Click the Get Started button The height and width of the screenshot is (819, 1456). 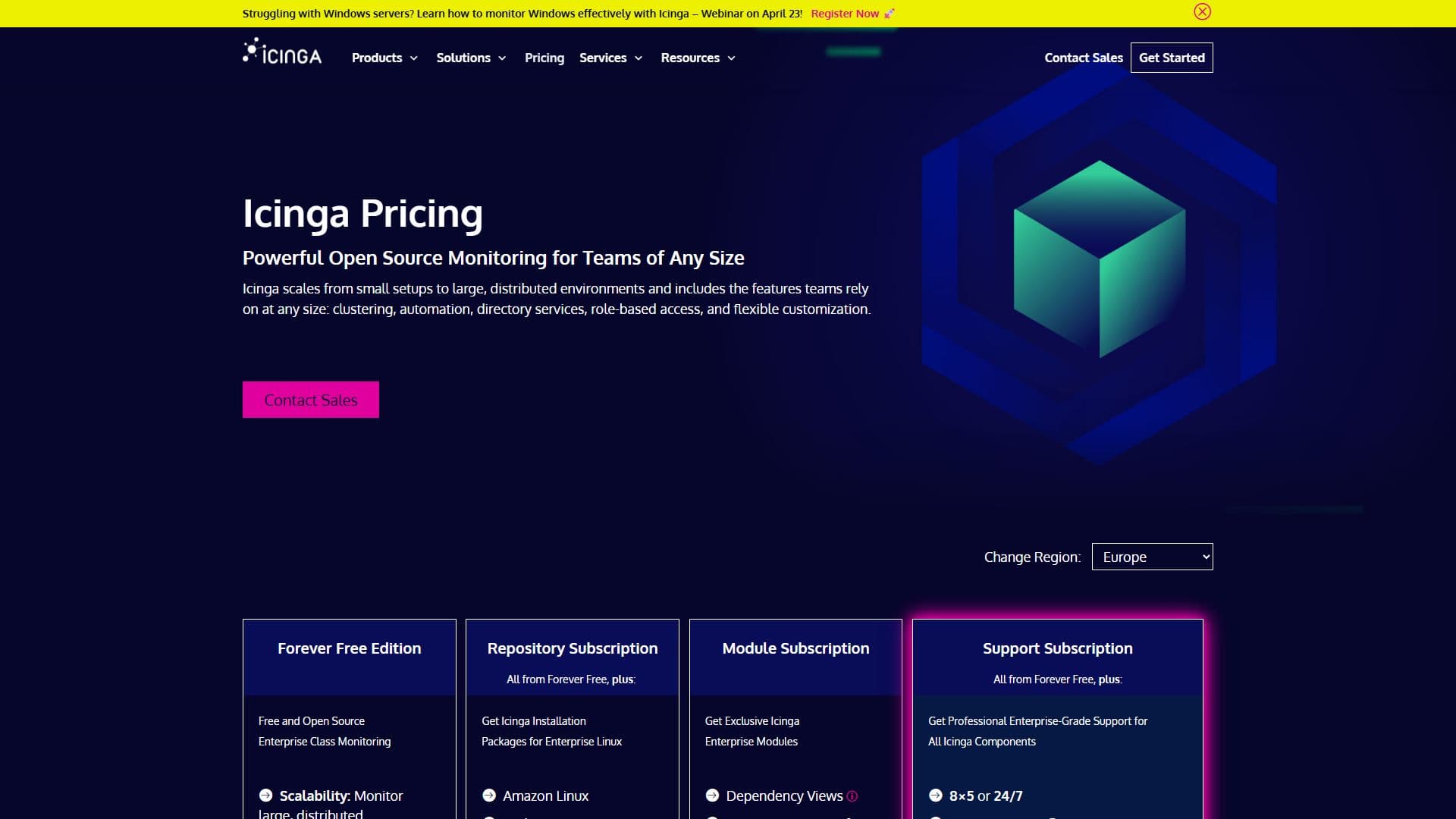coord(1172,58)
